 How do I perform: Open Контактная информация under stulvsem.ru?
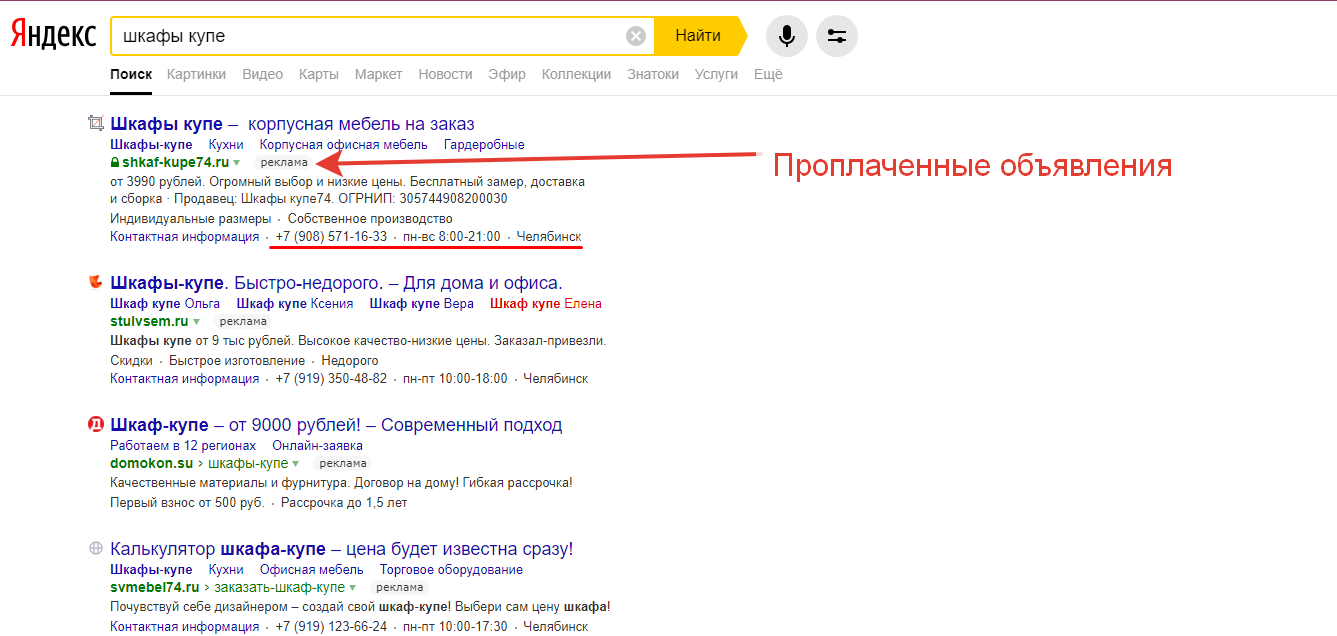184,379
